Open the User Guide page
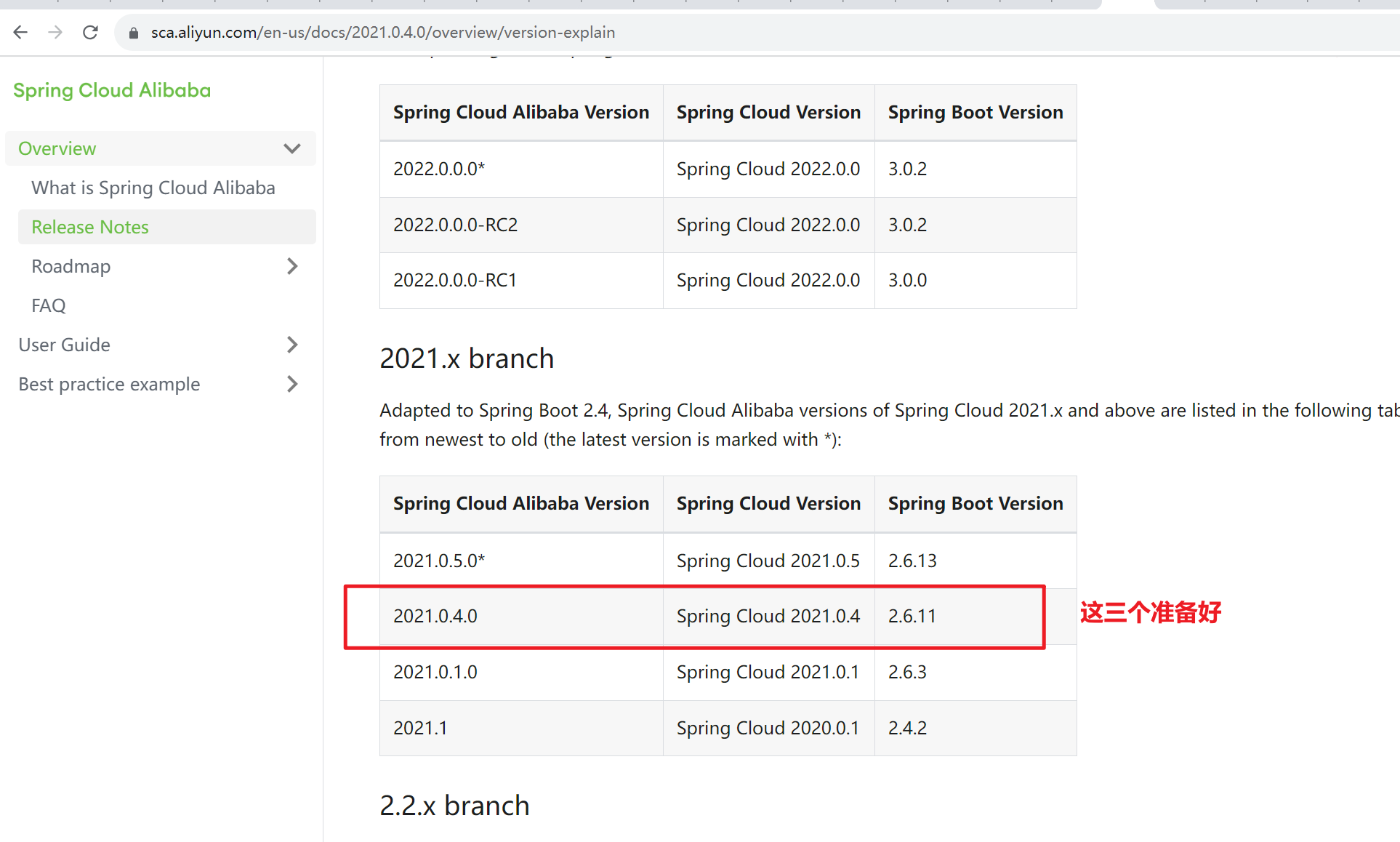This screenshot has width=1400, height=842. point(64,345)
